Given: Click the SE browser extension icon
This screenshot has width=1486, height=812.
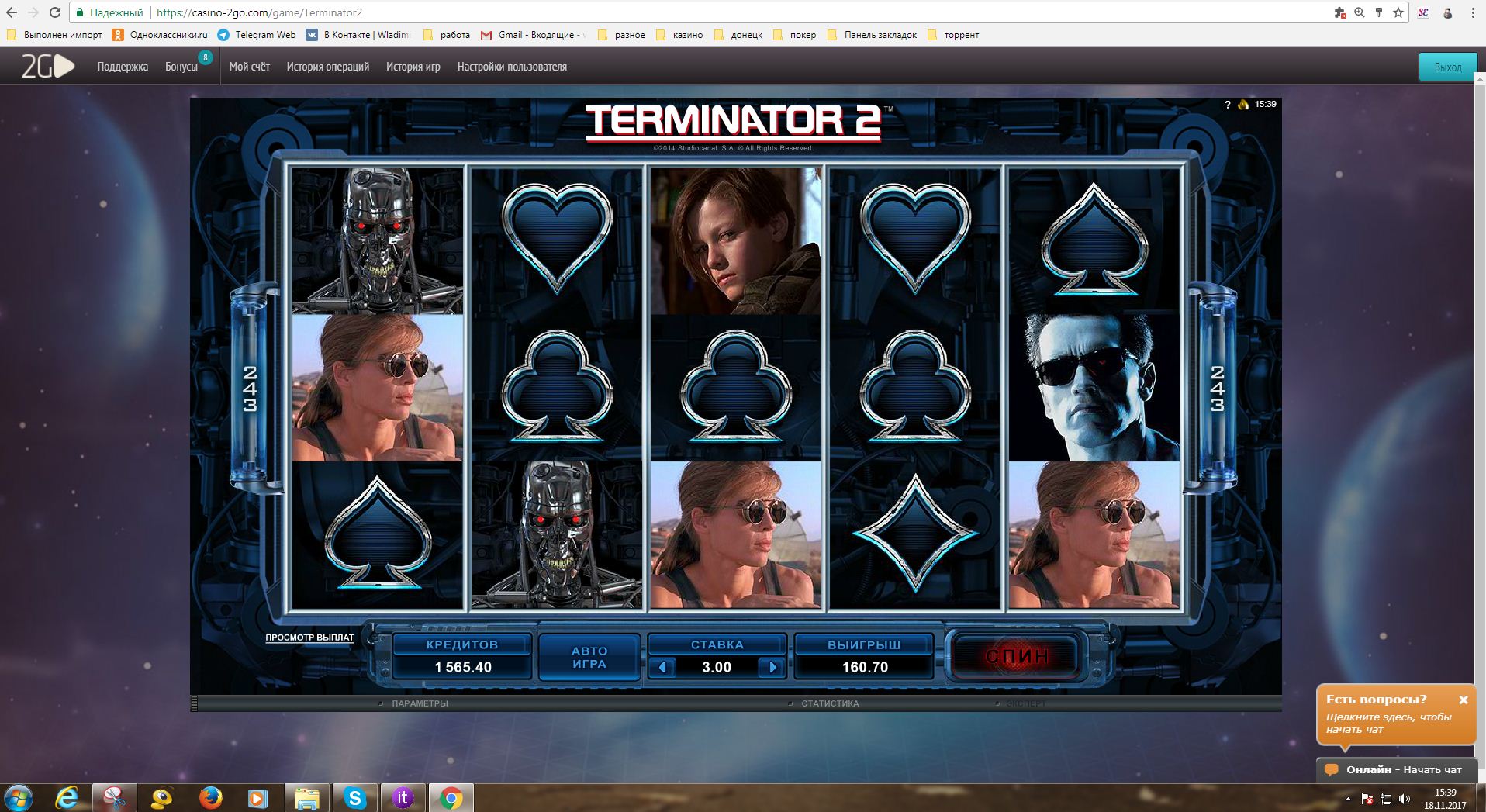Looking at the screenshot, I should [x=1423, y=12].
